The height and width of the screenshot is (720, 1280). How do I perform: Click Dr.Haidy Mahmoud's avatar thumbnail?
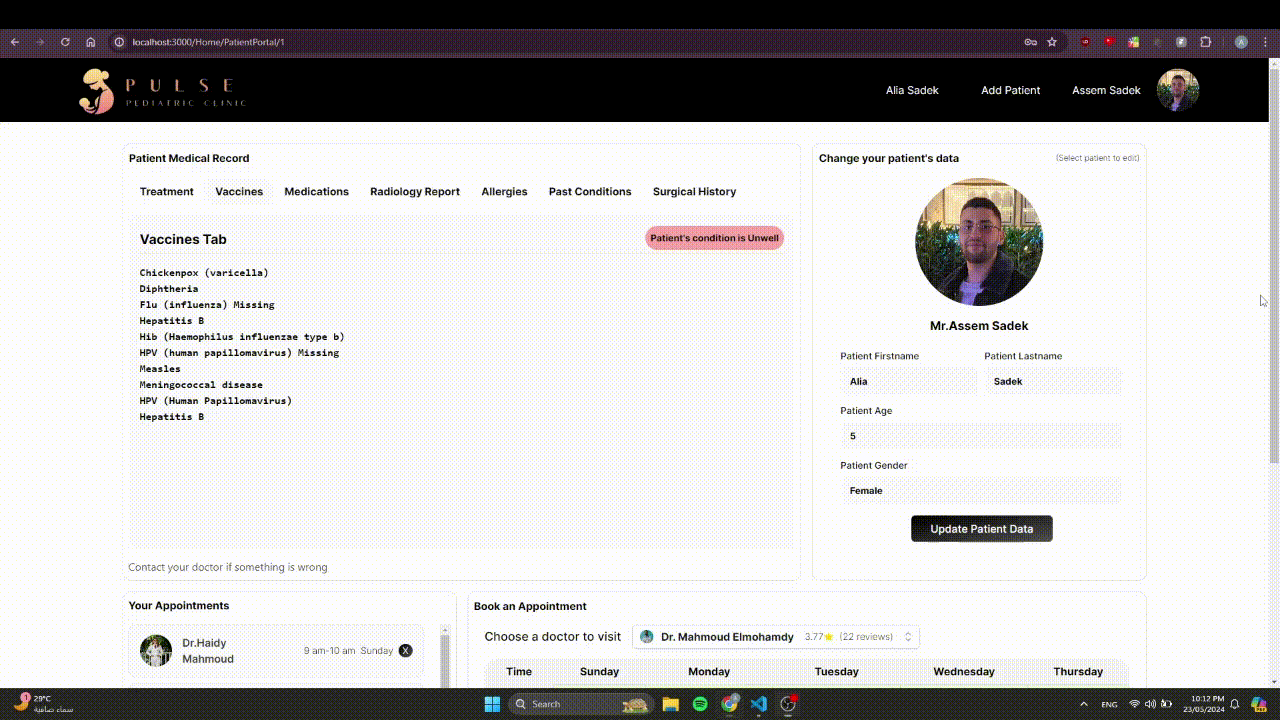point(156,650)
